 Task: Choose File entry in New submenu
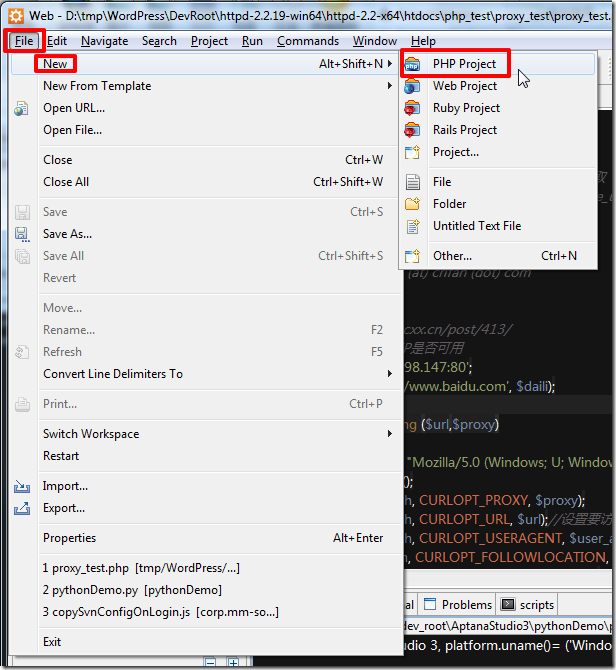498,182
